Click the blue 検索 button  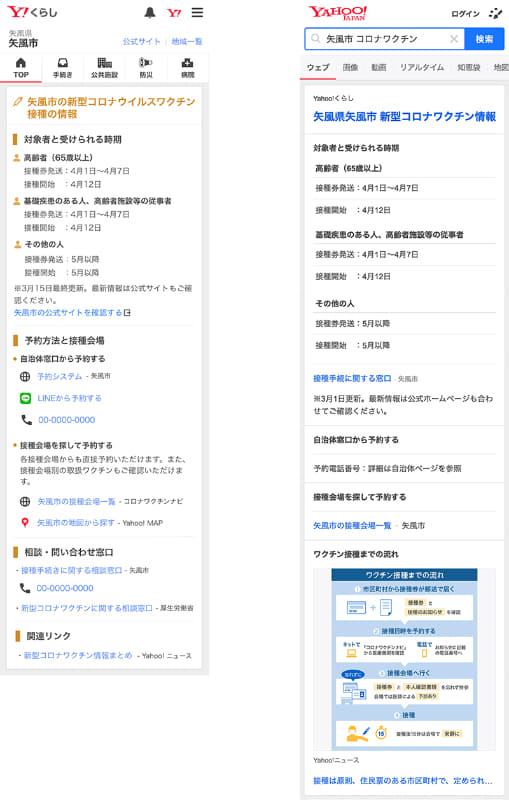pos(484,39)
